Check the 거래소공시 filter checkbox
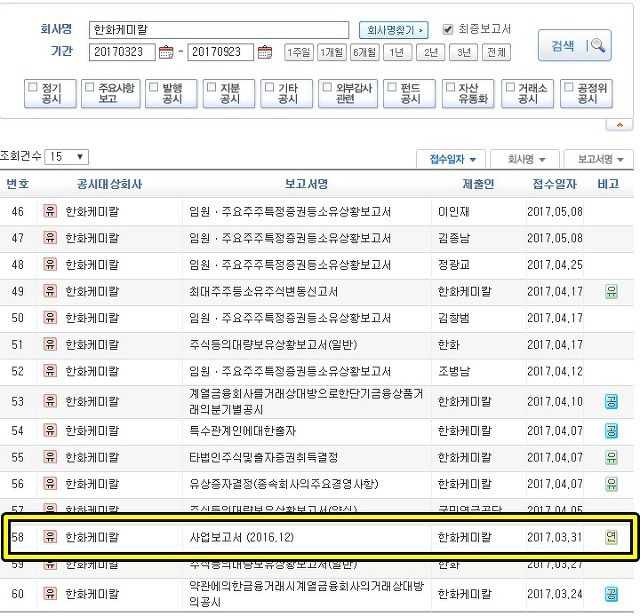Image resolution: width=640 pixels, height=616 pixels. 510,87
